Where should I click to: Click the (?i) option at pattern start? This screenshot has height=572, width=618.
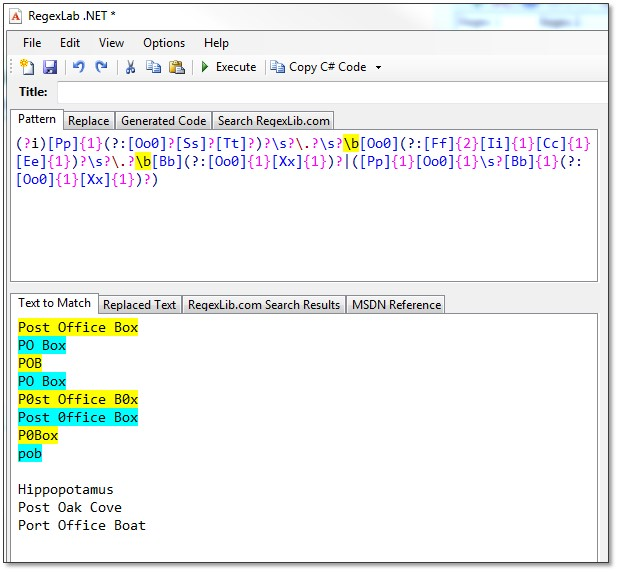pyautogui.click(x=32, y=143)
